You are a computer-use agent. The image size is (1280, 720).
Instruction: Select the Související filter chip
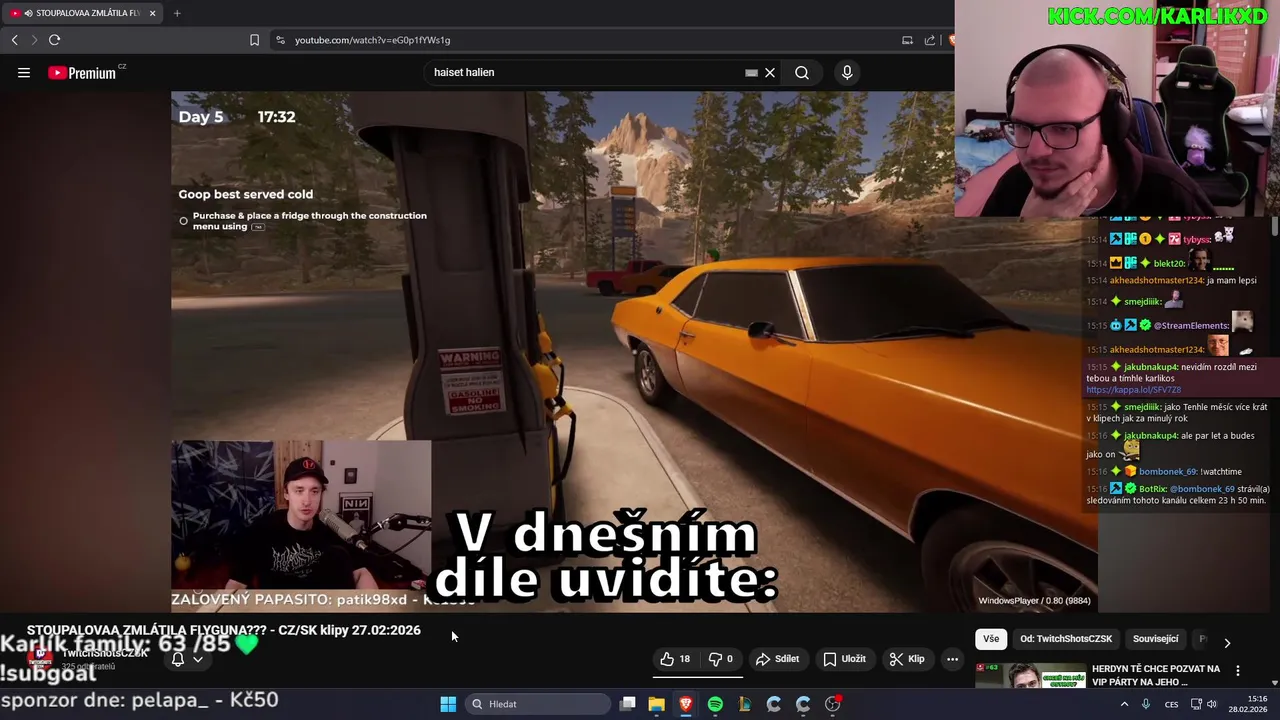(x=1155, y=639)
